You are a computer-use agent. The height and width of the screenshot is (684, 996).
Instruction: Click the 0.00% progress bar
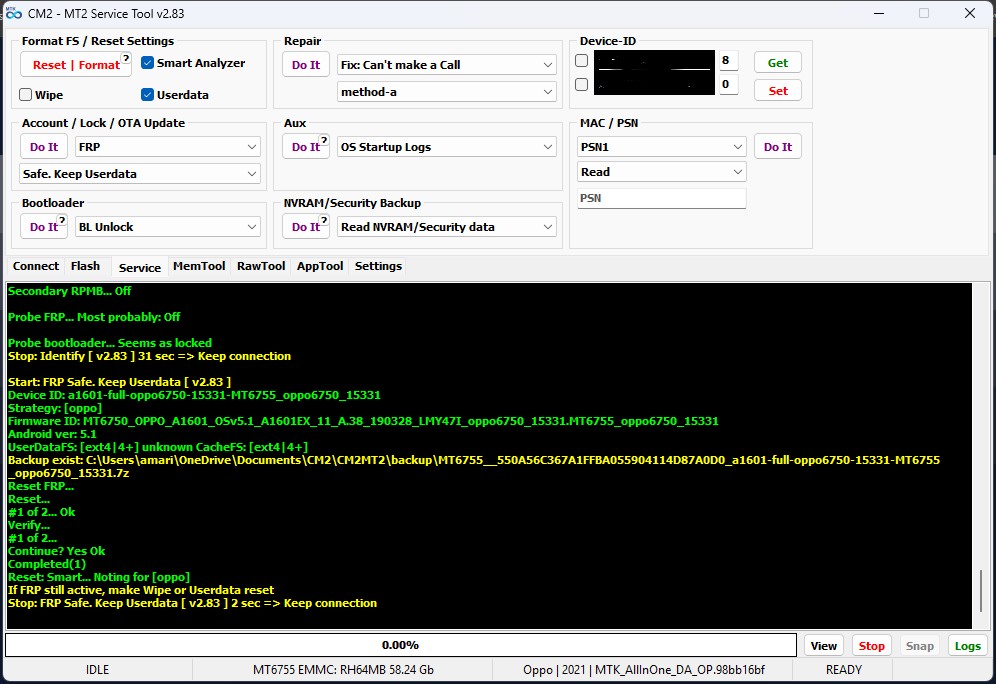[x=400, y=646]
